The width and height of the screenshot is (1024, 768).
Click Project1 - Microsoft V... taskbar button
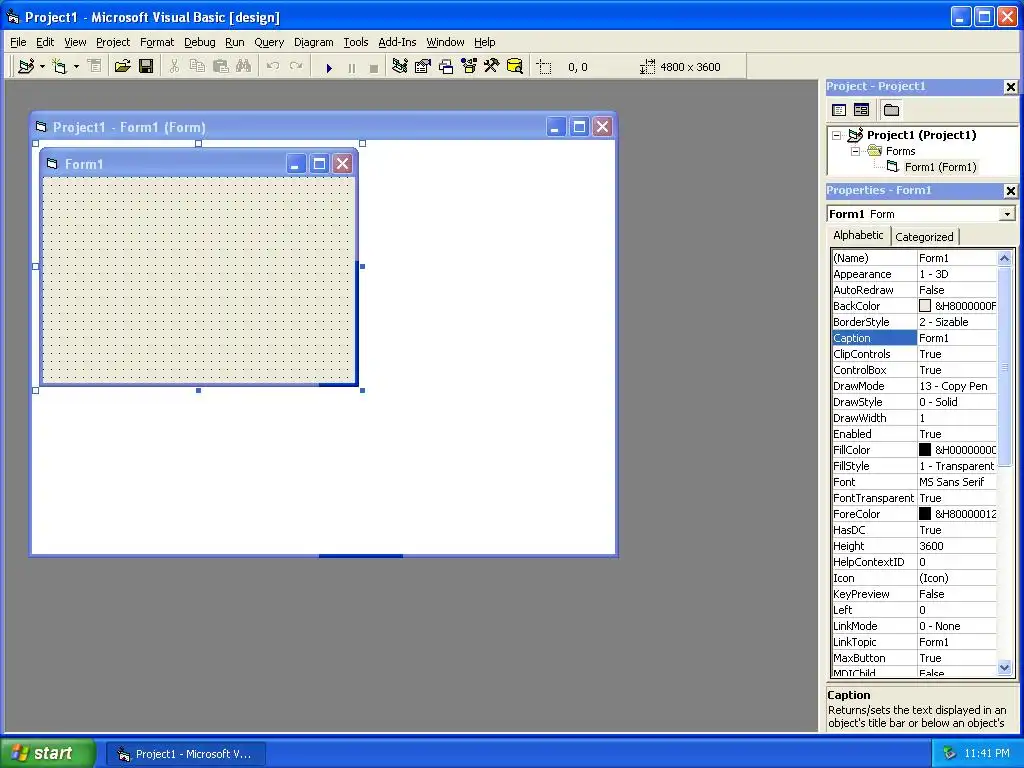click(186, 754)
